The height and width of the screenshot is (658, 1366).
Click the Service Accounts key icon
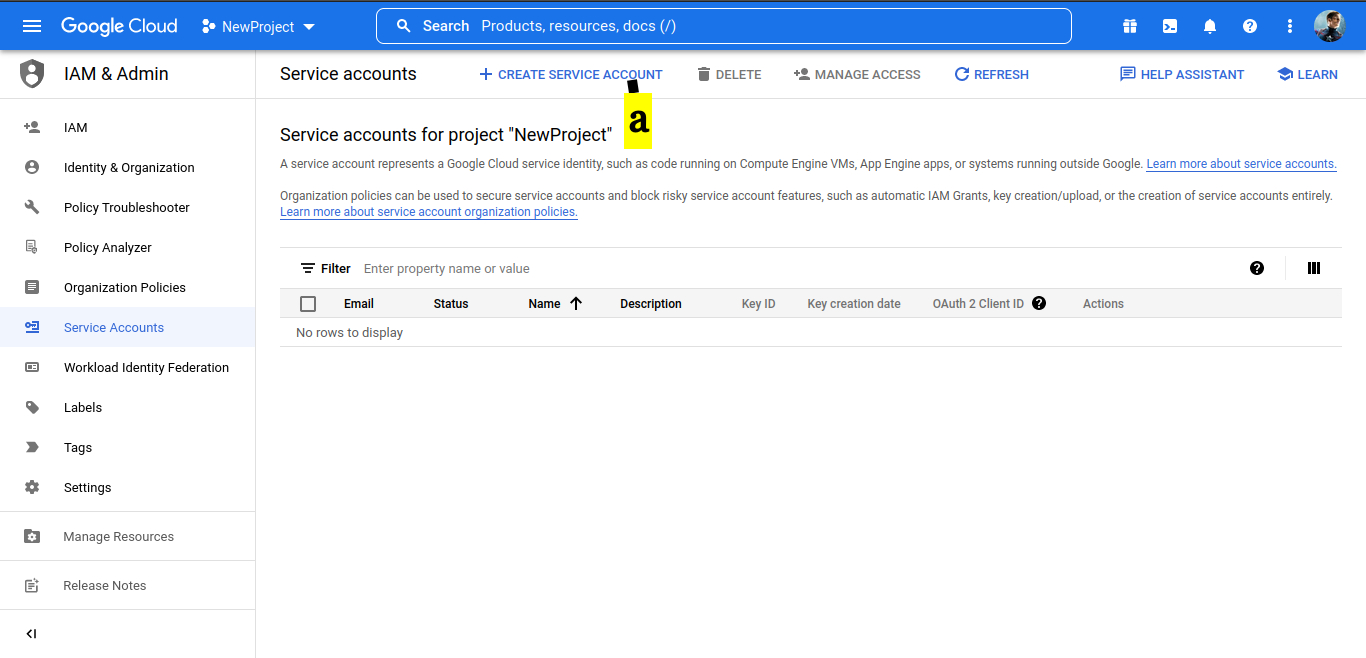point(32,327)
